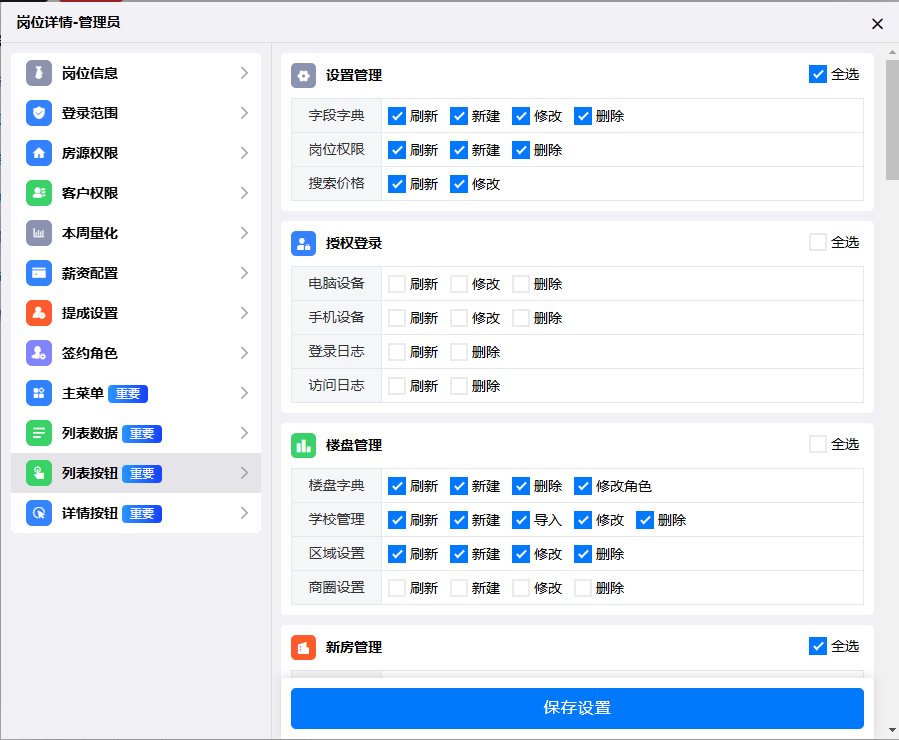Expand the 本周量化 chevron arrow

[244, 233]
